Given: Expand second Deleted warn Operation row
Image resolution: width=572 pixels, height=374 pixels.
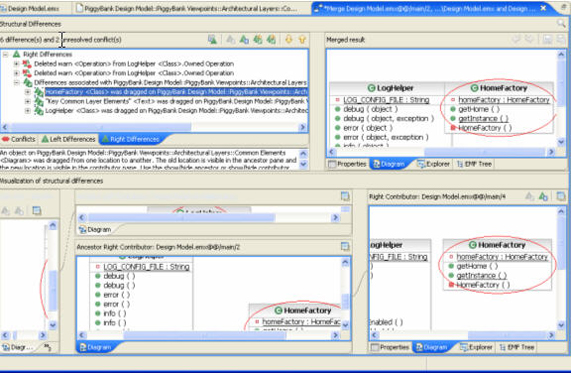Looking at the screenshot, I should coord(16,73).
